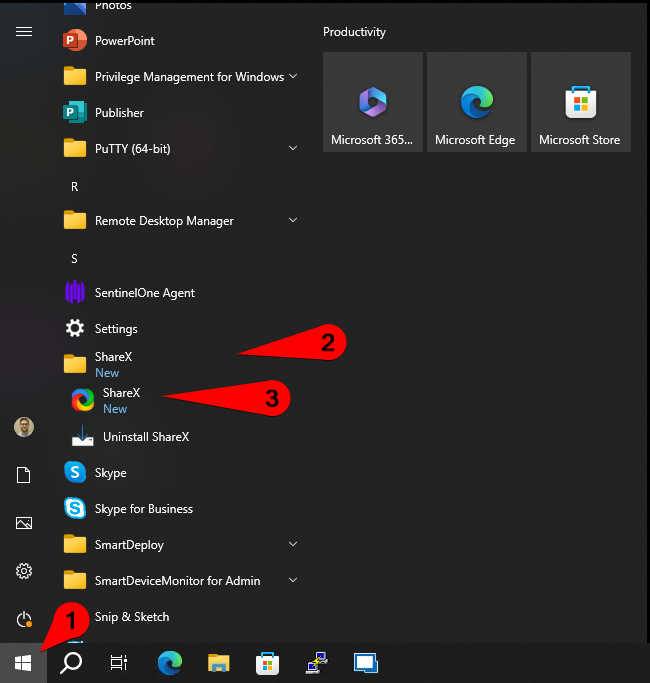Expand SmartDeviceMonitor for Admin chevron

[293, 580]
